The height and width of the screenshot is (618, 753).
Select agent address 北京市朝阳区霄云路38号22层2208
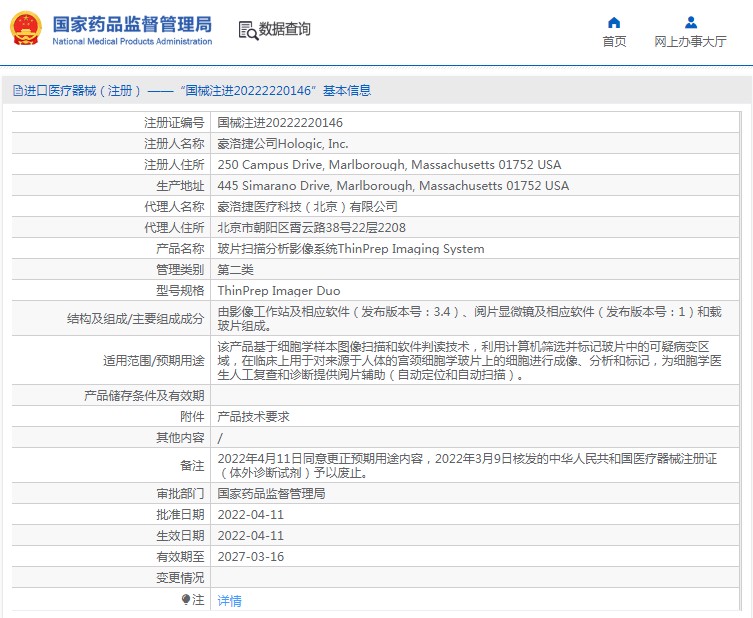tap(312, 228)
